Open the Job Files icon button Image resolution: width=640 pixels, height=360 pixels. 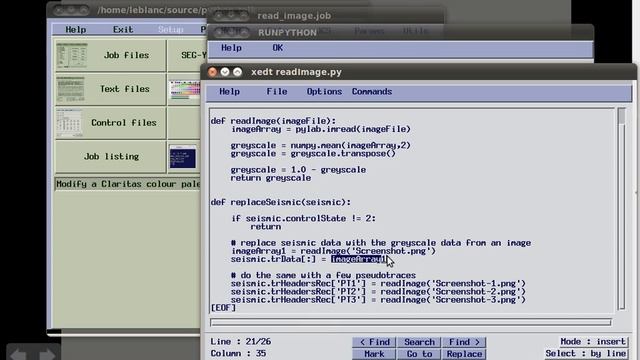click(x=71, y=55)
